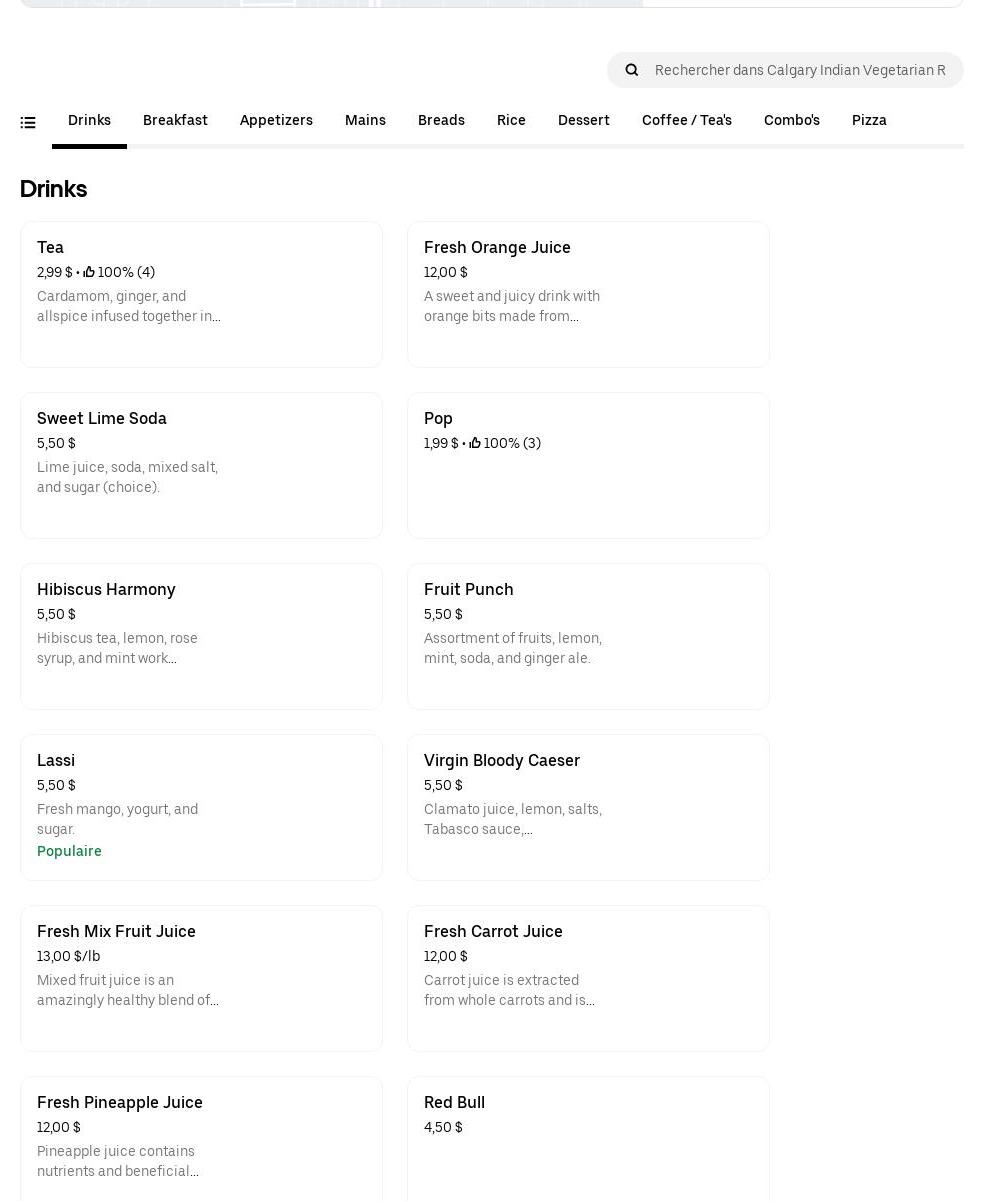The height and width of the screenshot is (1201, 984).
Task: Pick the Virgin Bloody Caeser drink
Action: point(588,807)
